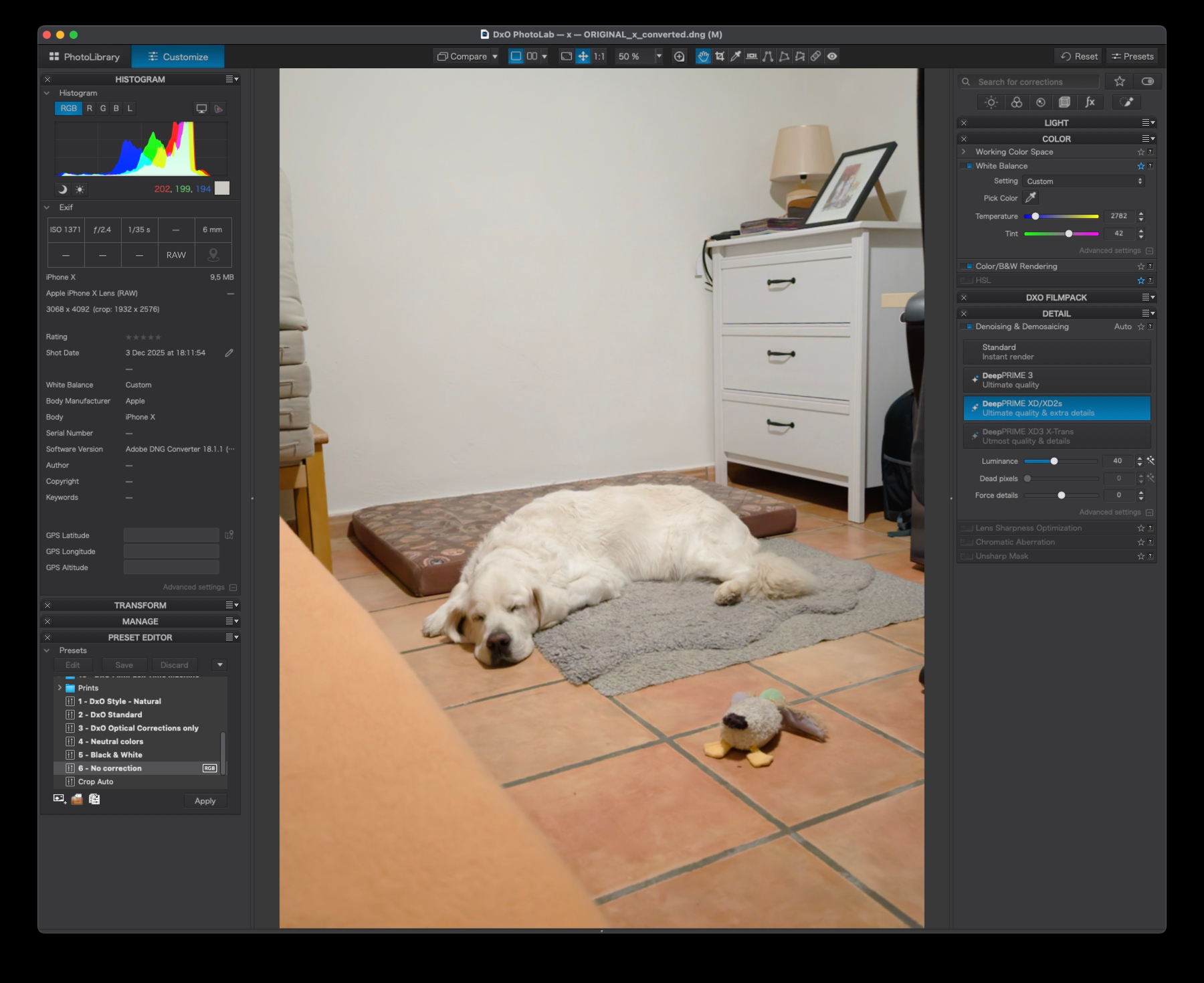This screenshot has height=983, width=1204.
Task: Select the white balance eyedropper in the toolbar
Action: click(x=734, y=57)
